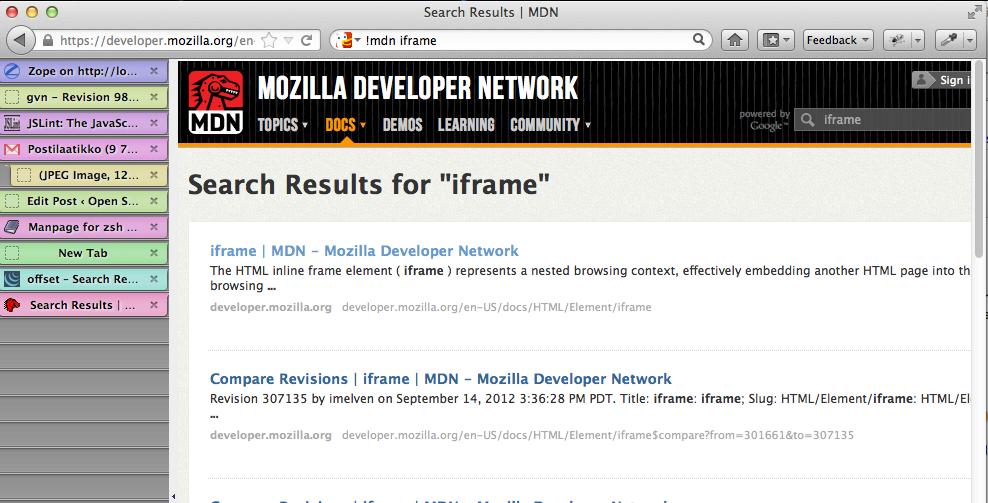This screenshot has height=503, width=988.
Task: Open the iframe | MDN result link
Action: 364,251
